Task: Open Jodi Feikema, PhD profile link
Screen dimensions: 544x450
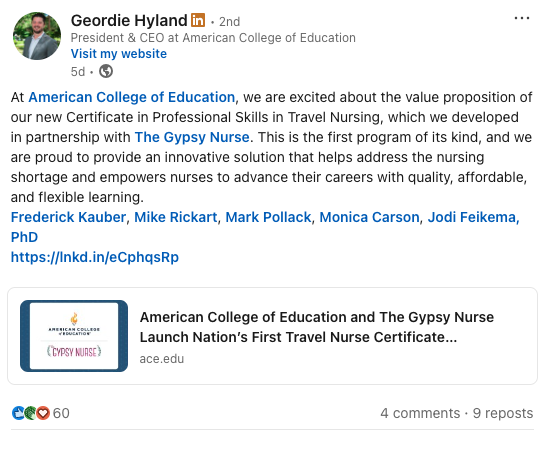Action: (473, 217)
